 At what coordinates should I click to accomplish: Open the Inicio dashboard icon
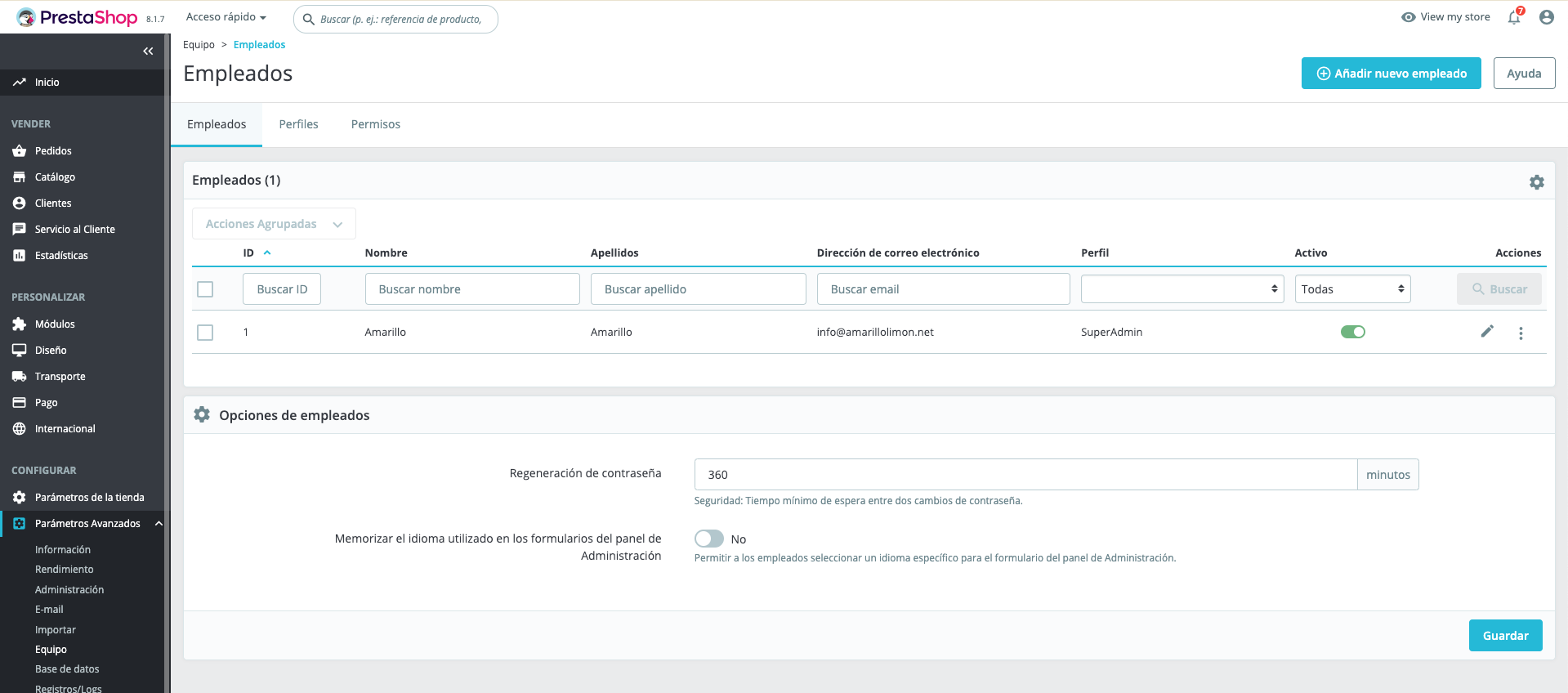point(19,82)
